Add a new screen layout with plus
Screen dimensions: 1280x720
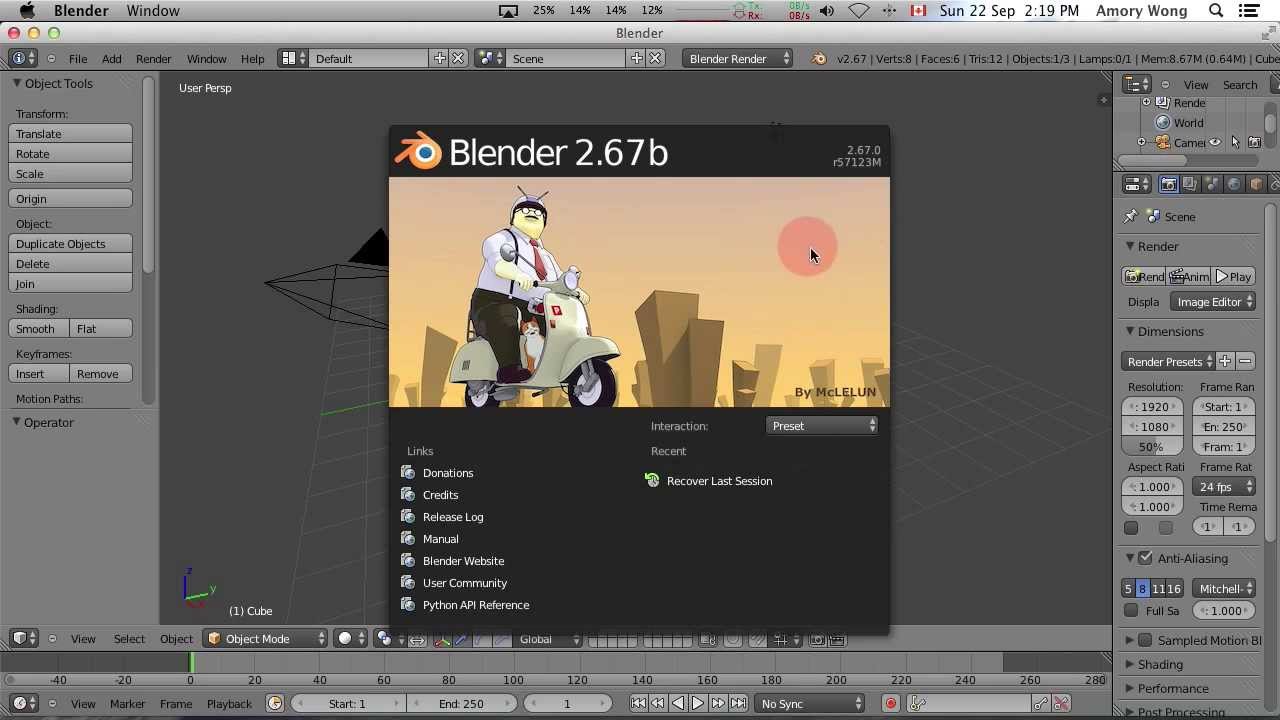tap(439, 58)
